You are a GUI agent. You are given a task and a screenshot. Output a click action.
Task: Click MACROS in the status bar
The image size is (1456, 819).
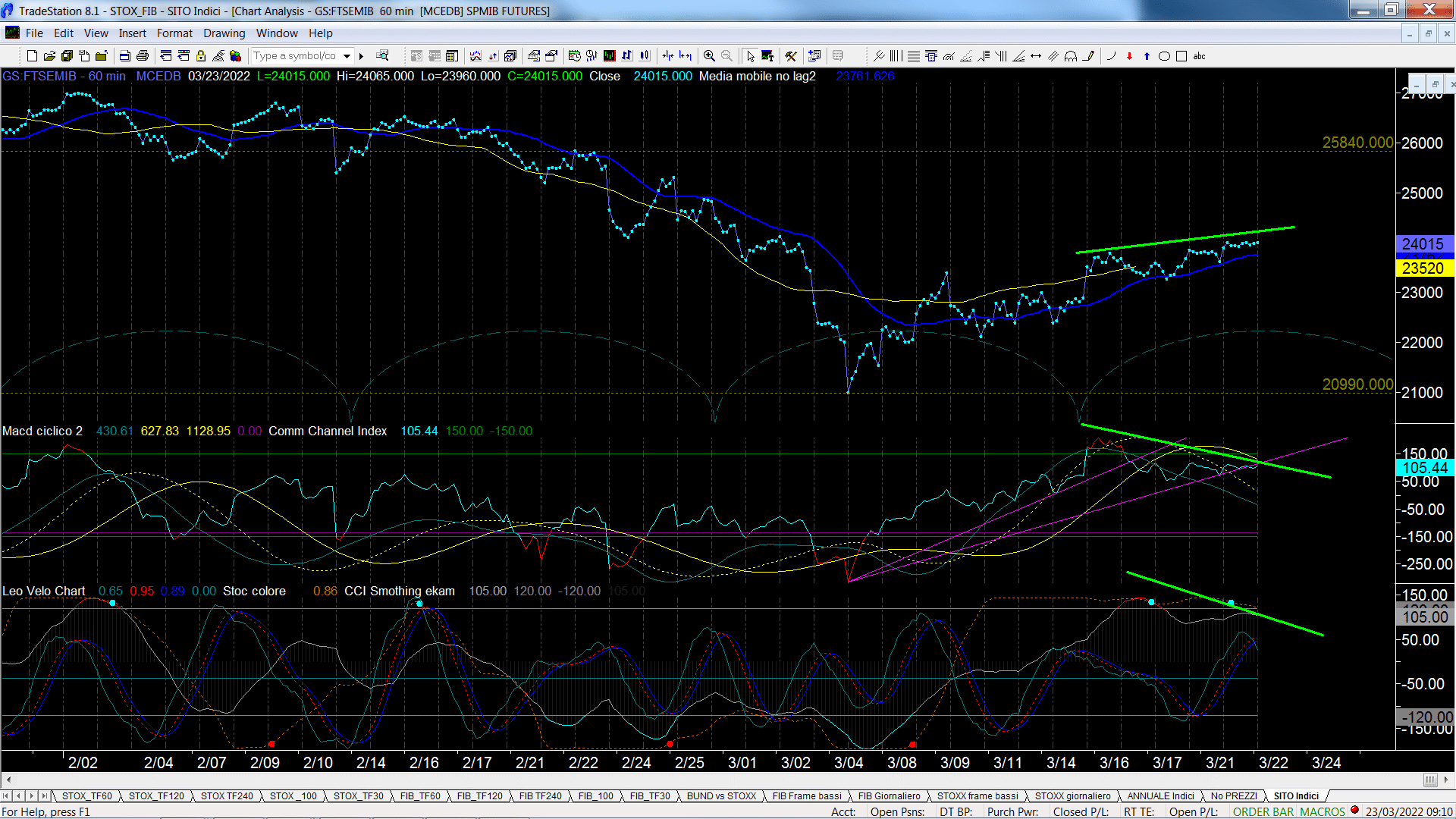1323,811
